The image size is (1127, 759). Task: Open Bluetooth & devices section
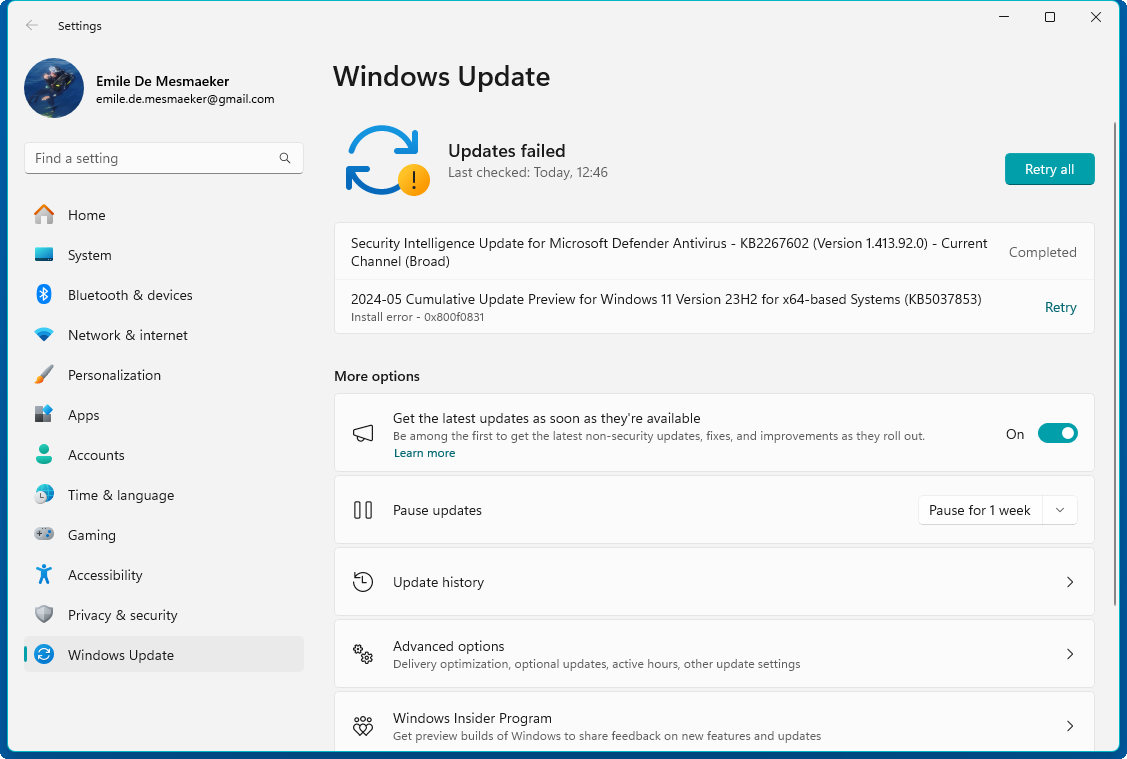tap(164, 295)
